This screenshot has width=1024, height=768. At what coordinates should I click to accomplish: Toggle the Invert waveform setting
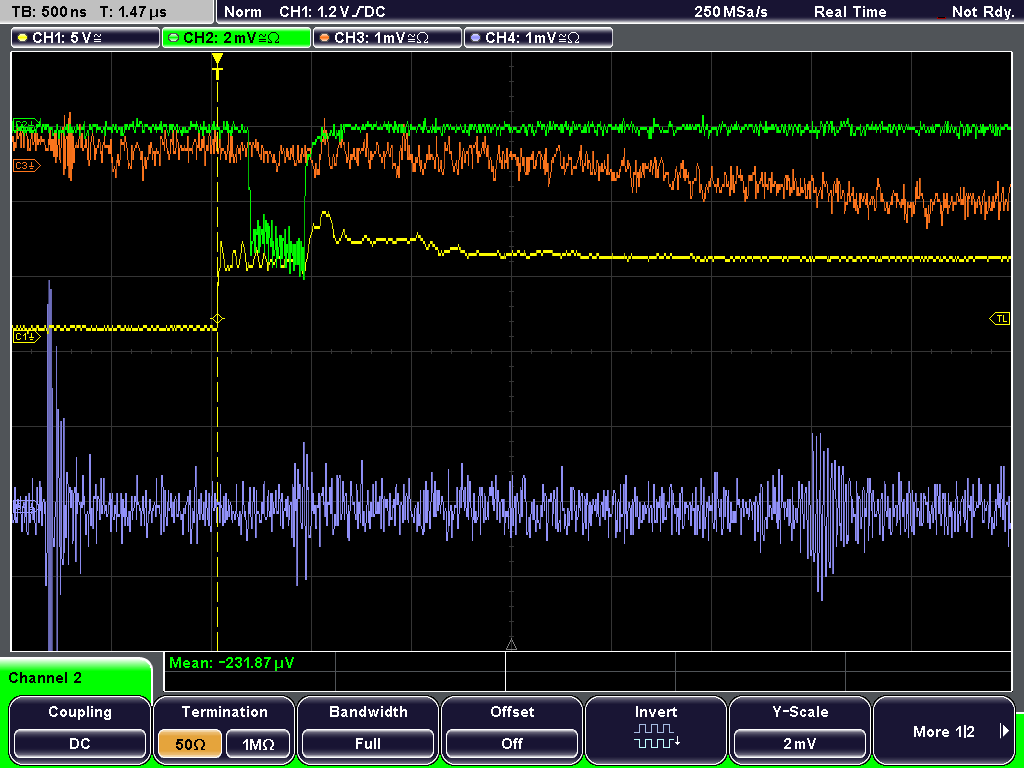tap(656, 729)
